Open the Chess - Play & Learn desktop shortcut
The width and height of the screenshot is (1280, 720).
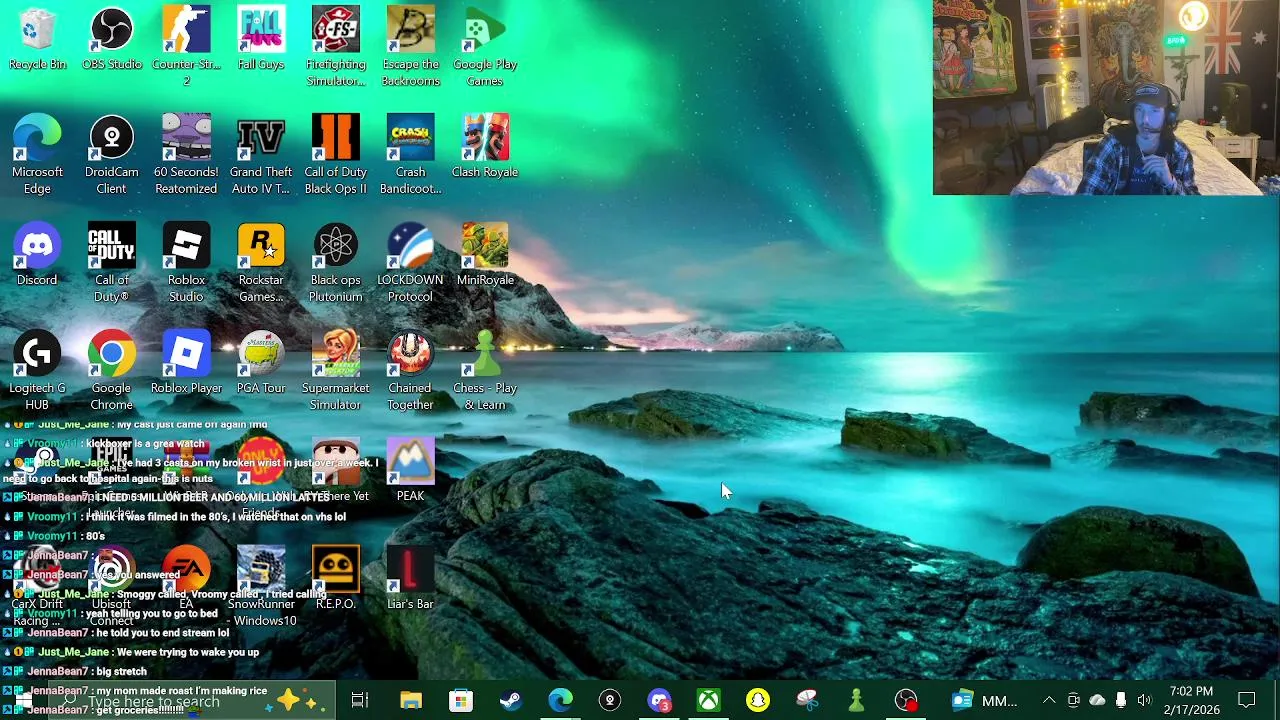(x=485, y=371)
